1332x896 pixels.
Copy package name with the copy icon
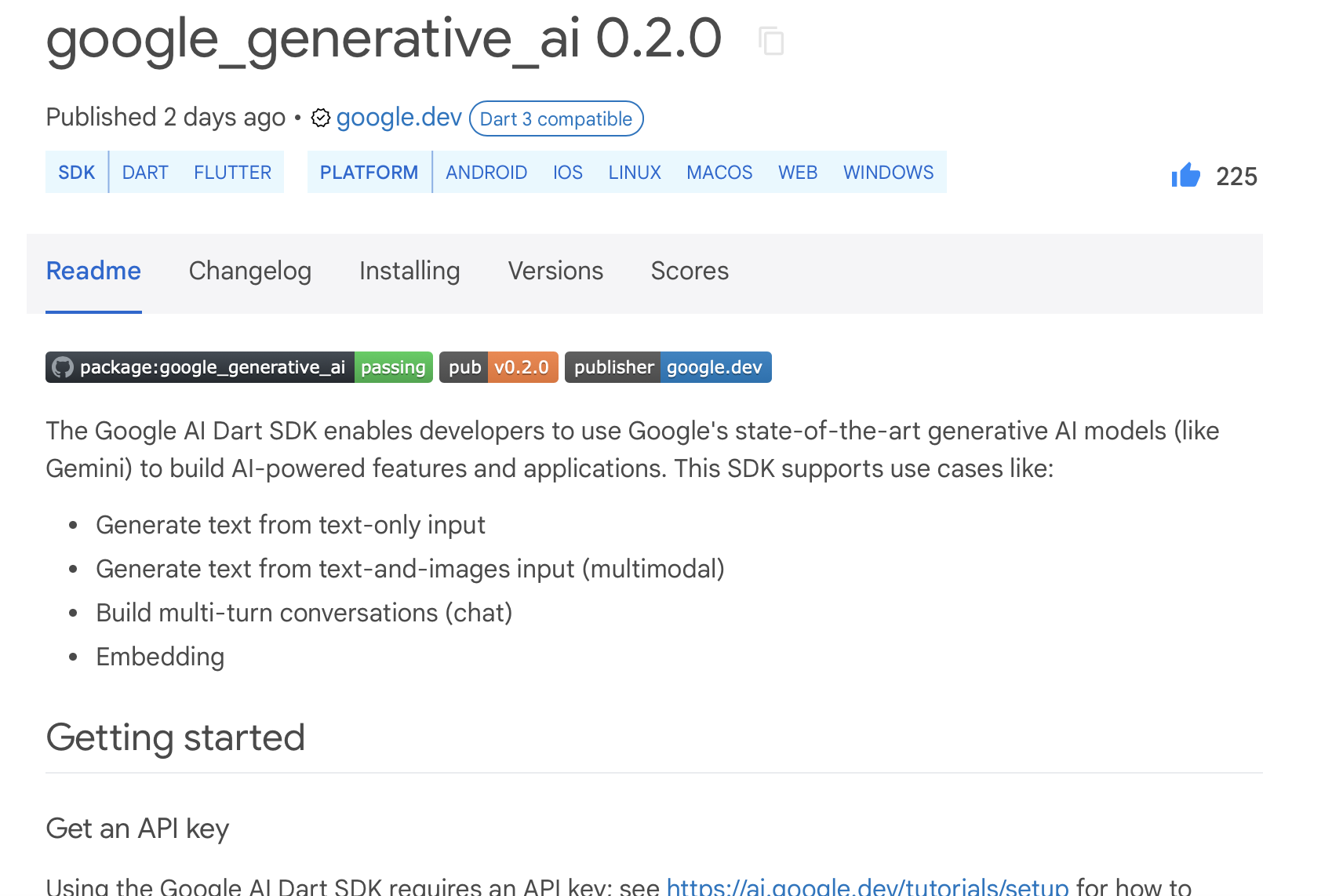(x=771, y=41)
